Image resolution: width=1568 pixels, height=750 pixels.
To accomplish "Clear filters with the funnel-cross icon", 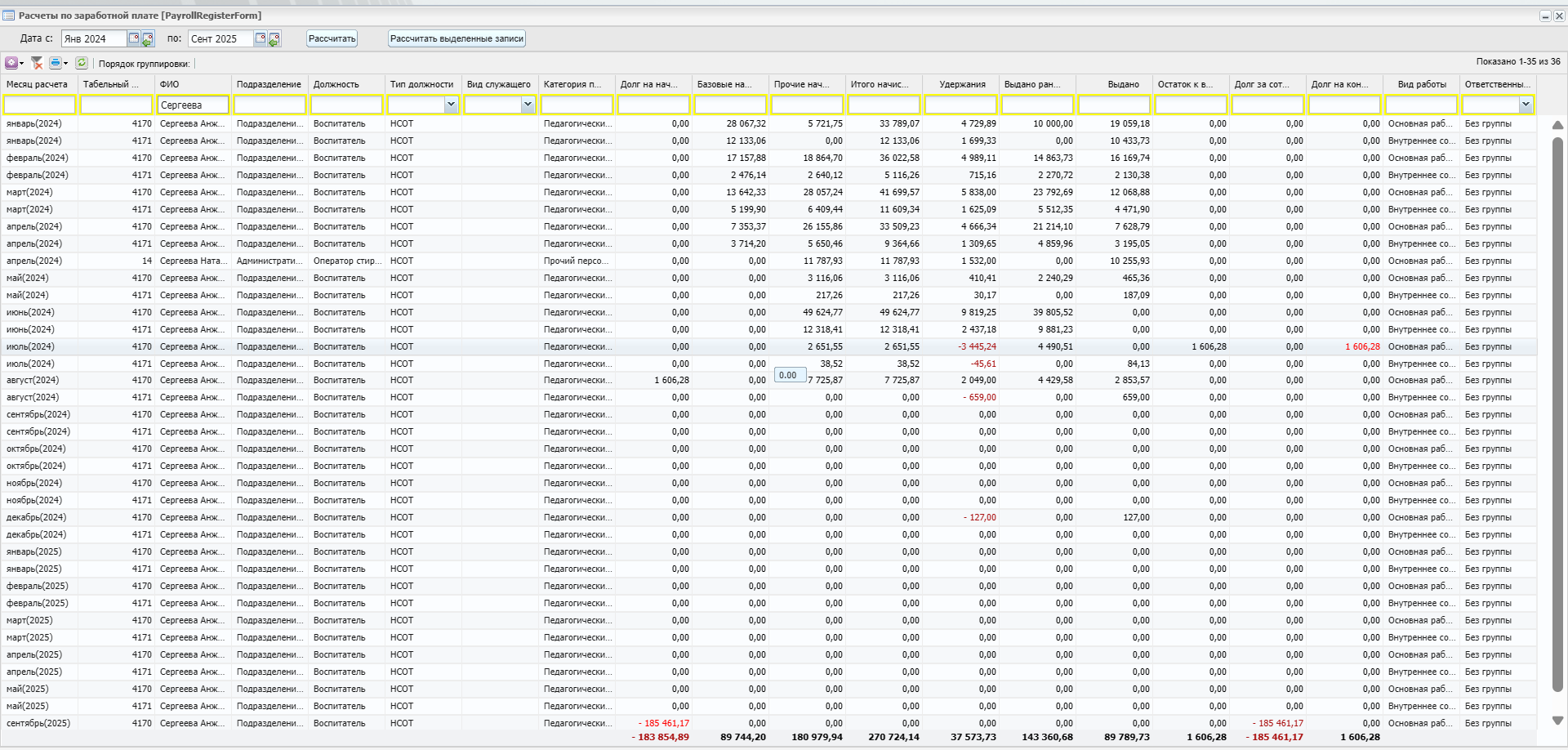I will click(37, 63).
